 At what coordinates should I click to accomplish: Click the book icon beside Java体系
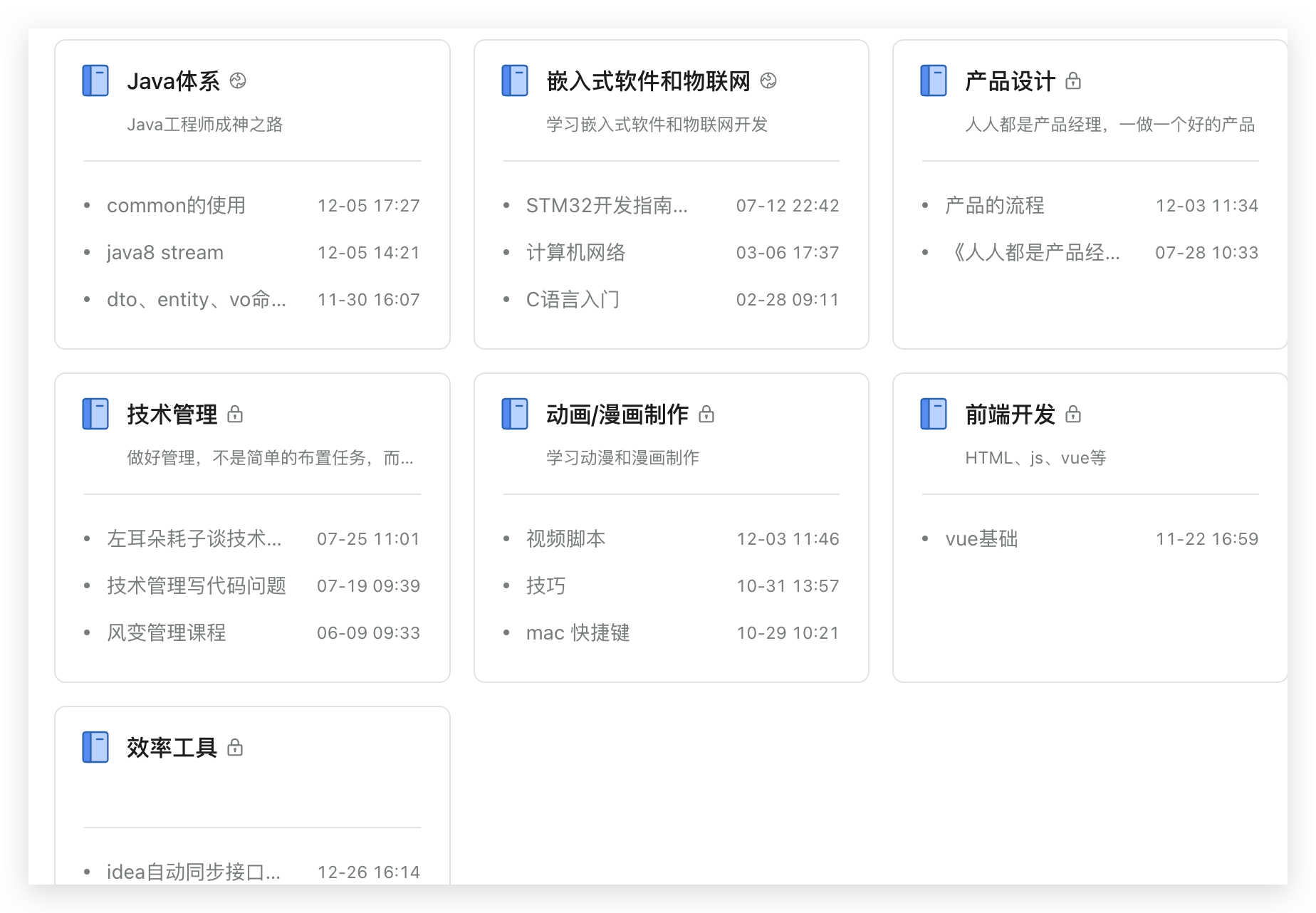click(95, 80)
